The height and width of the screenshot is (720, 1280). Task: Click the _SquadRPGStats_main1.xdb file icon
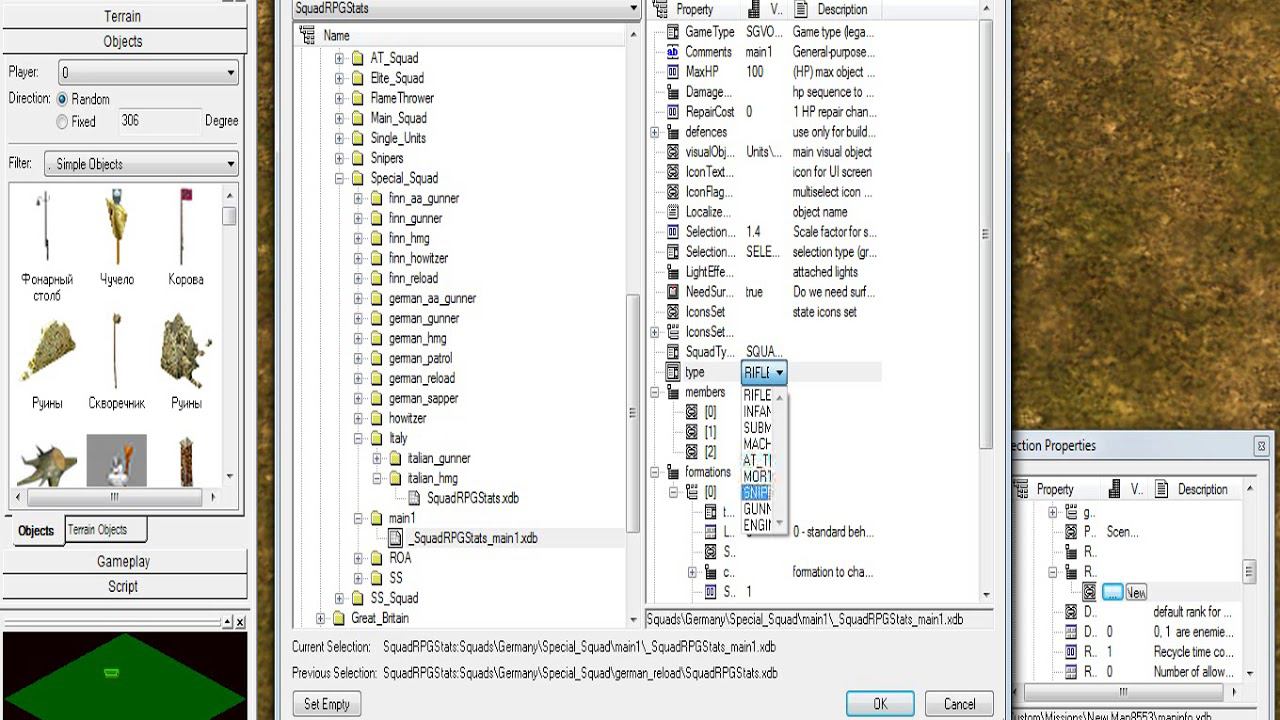(x=396, y=538)
